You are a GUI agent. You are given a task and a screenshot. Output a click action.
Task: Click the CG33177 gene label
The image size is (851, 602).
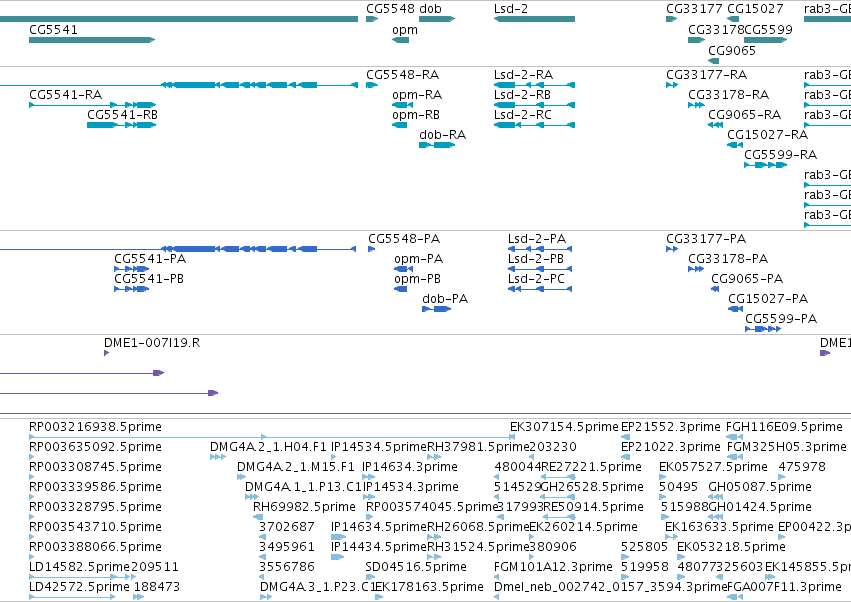click(x=694, y=9)
